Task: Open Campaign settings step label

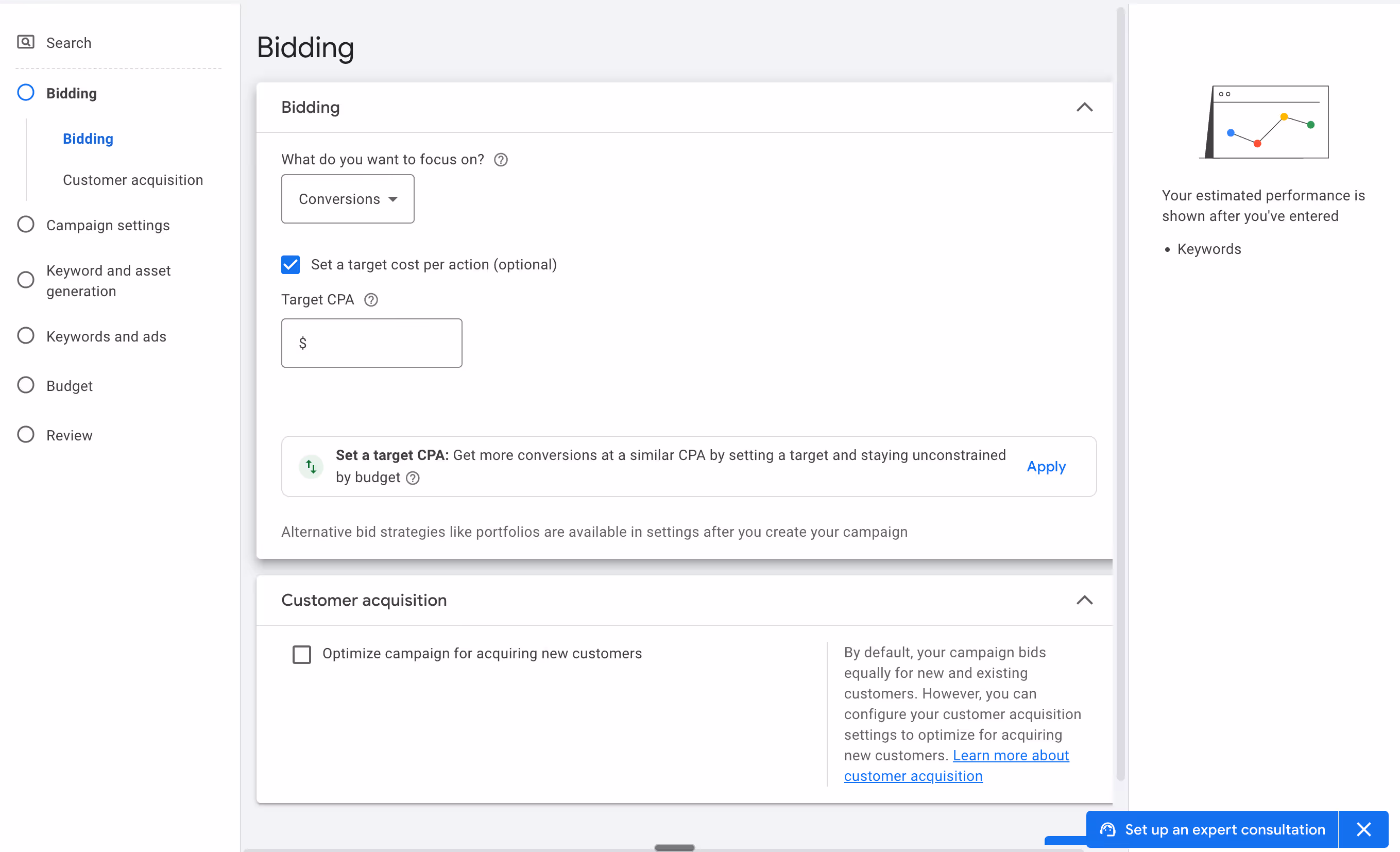Action: (108, 225)
